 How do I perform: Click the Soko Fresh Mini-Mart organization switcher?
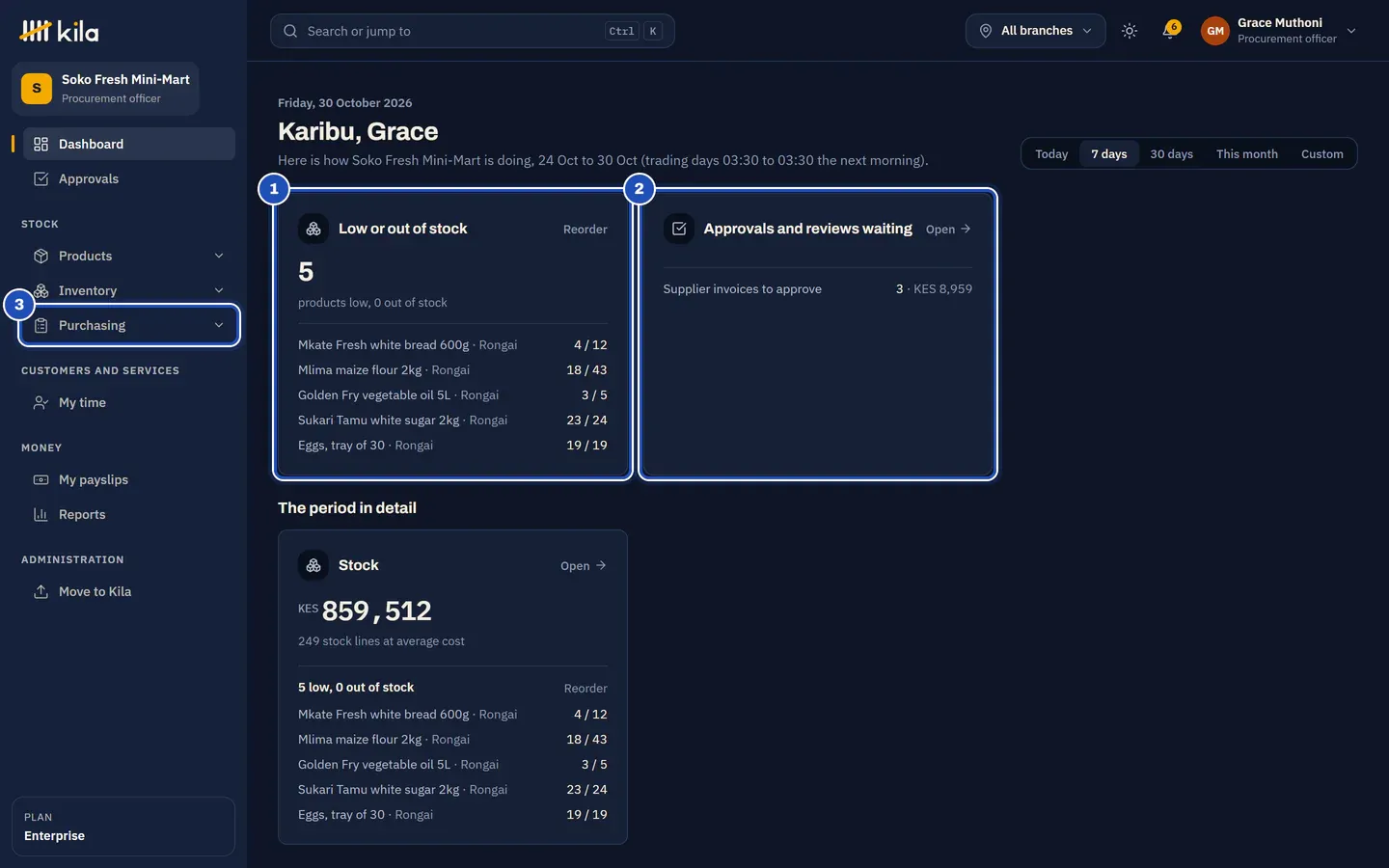(105, 89)
